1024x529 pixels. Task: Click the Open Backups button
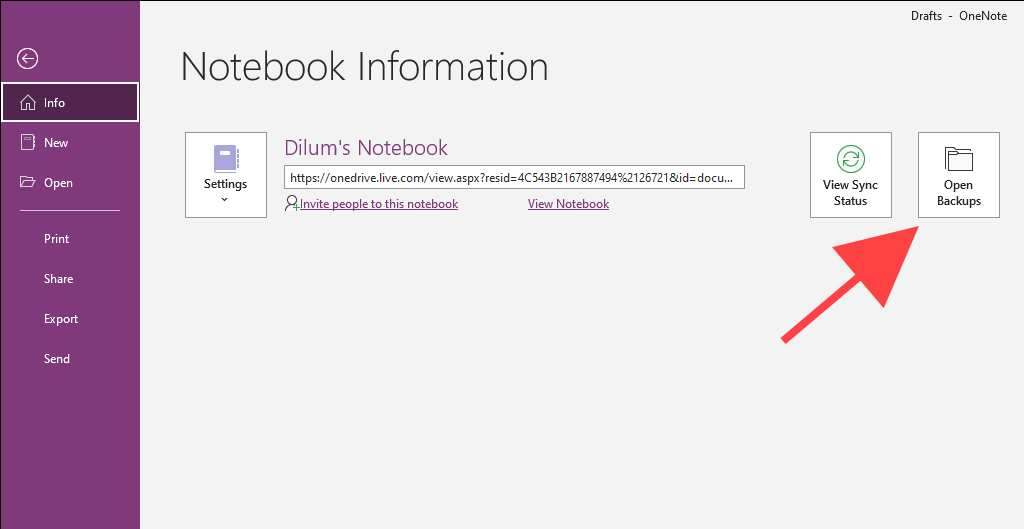coord(959,175)
